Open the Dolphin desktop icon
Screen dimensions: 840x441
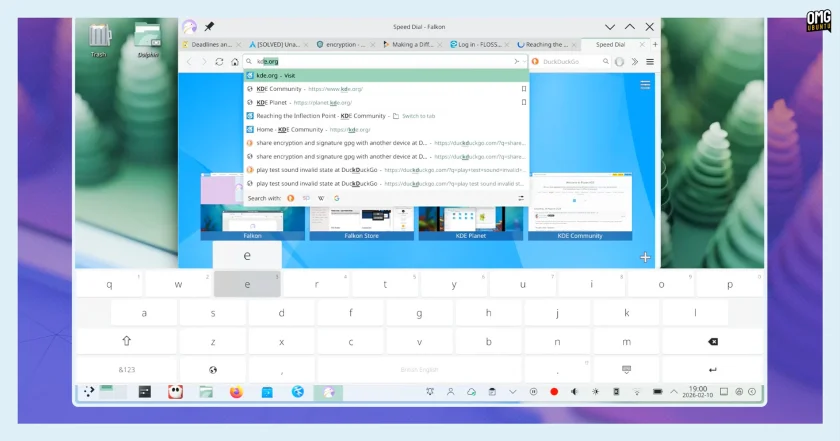148,40
